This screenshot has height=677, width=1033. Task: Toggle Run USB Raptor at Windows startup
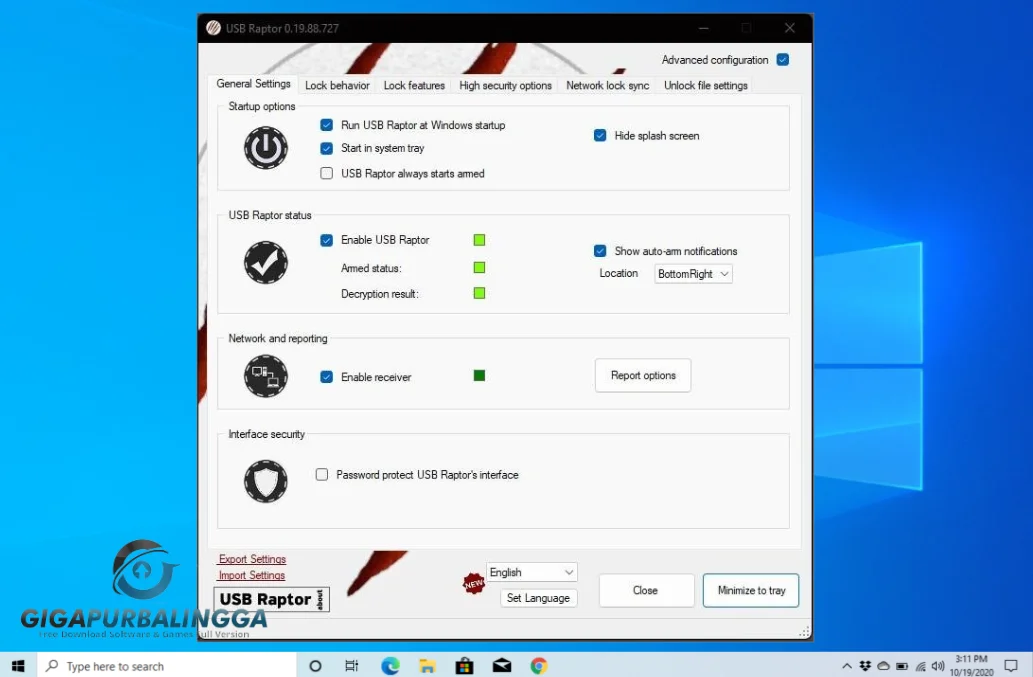click(326, 124)
